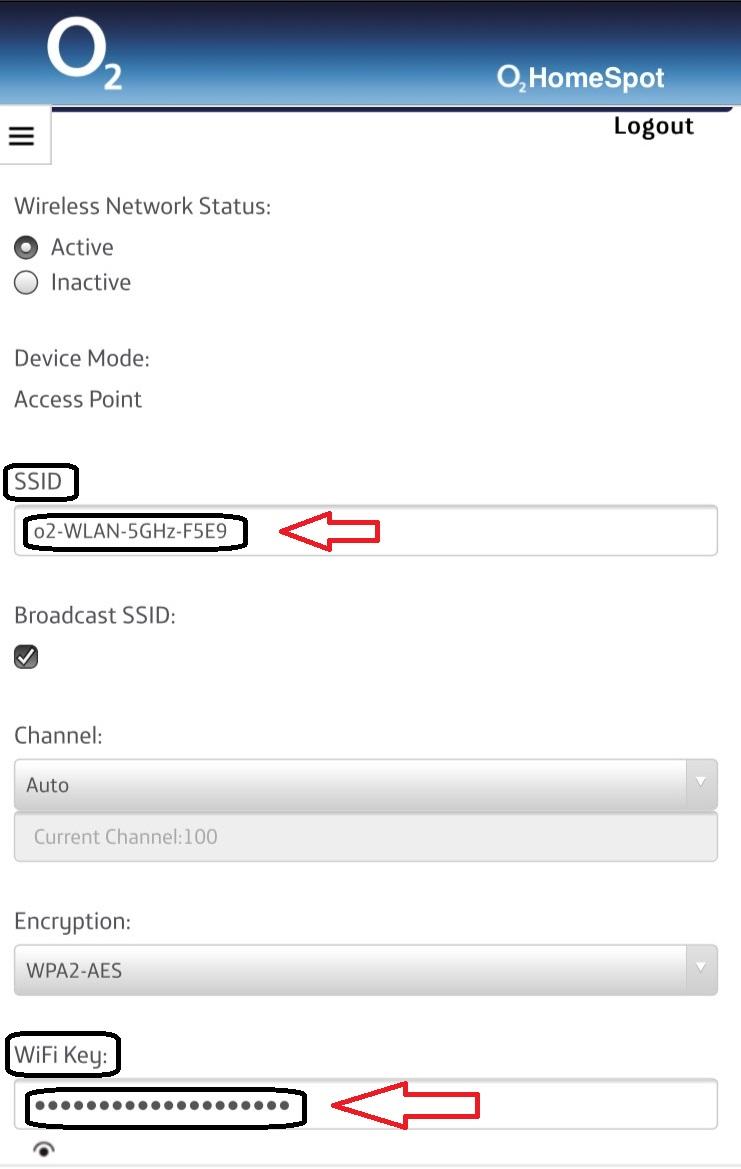Click into the WiFi Key password field
741x1169 pixels.
365,1104
